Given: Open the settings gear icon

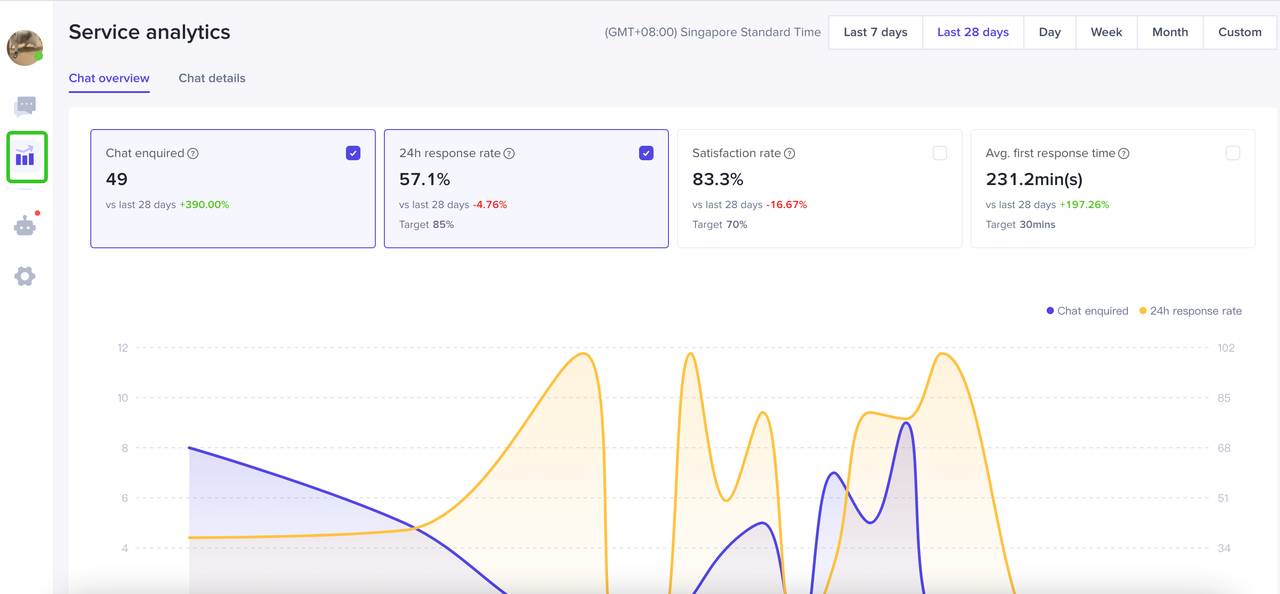Looking at the screenshot, I should coord(25,276).
